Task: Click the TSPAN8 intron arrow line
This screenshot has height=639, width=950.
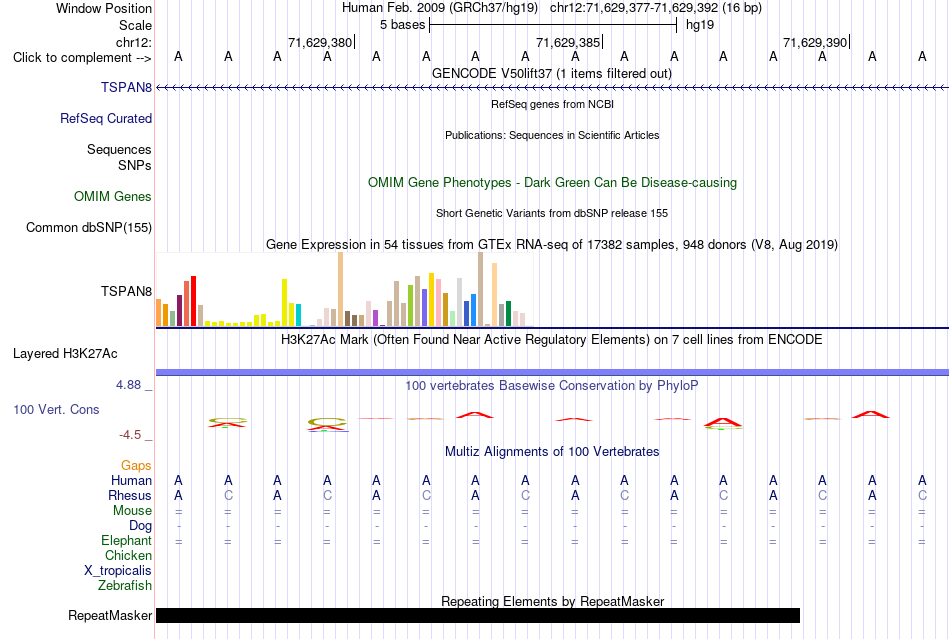Action: point(552,88)
